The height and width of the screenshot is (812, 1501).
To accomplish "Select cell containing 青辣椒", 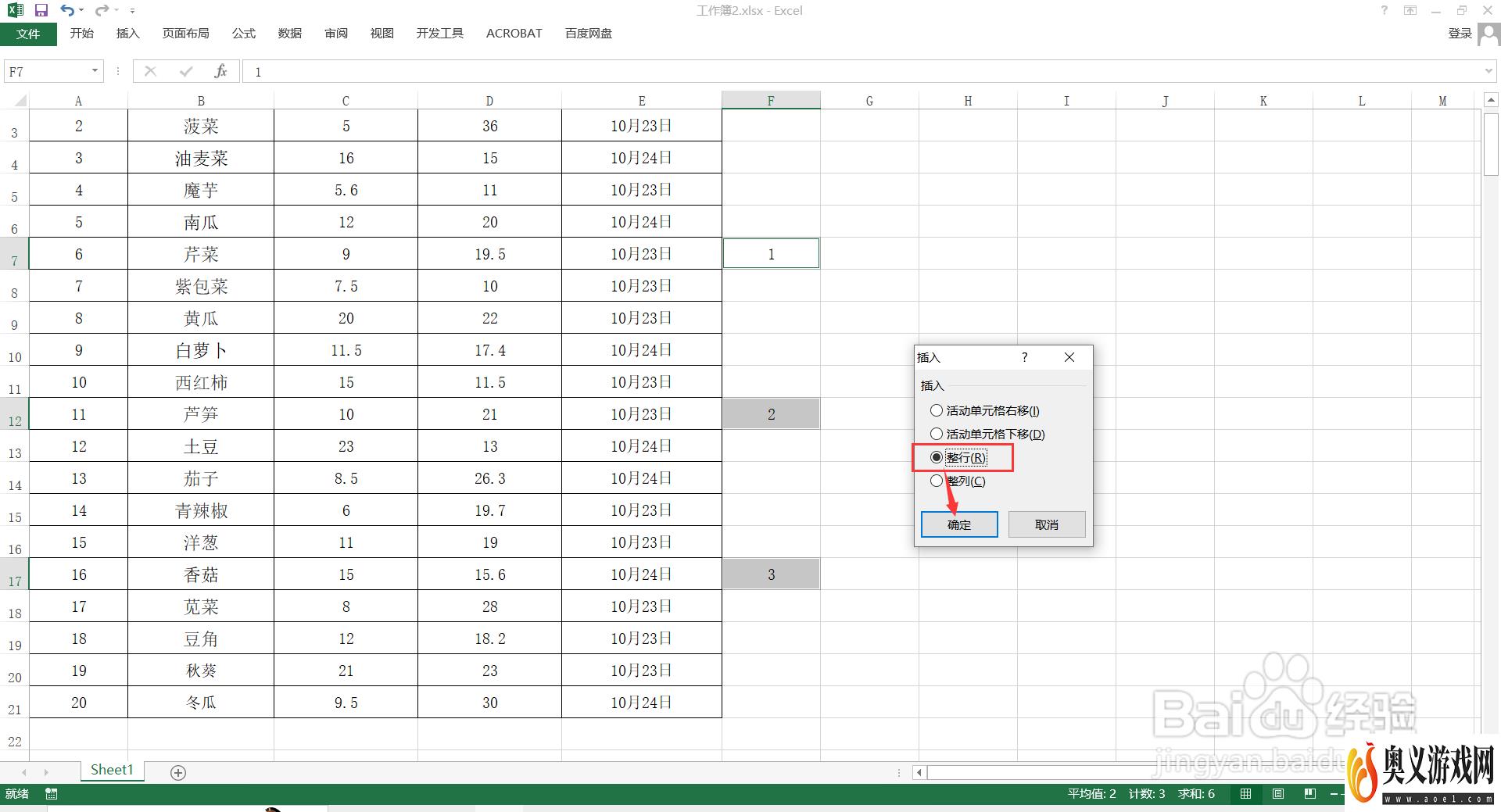I will (201, 510).
